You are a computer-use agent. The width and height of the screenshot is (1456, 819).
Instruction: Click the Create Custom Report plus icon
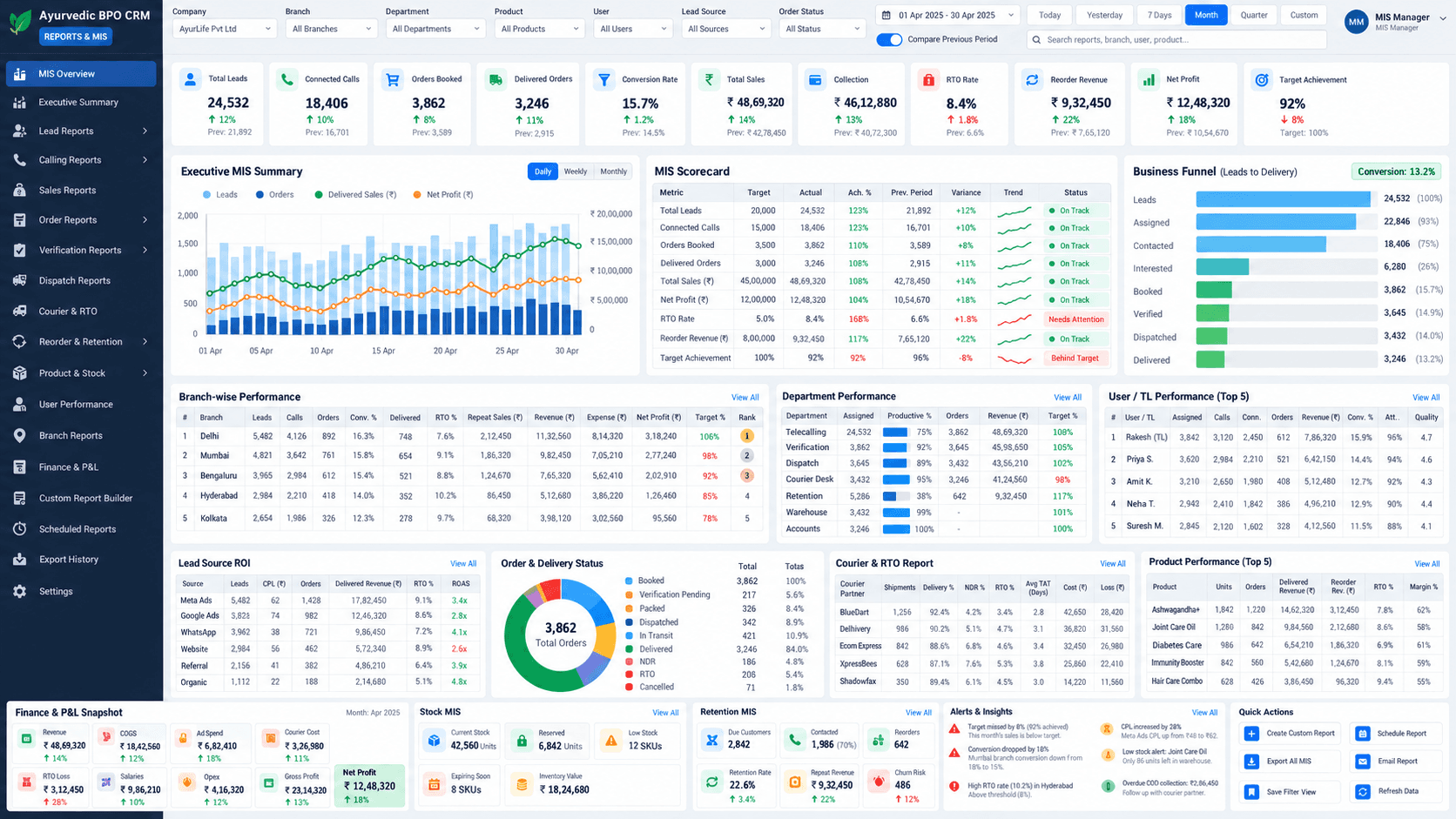(x=1251, y=734)
